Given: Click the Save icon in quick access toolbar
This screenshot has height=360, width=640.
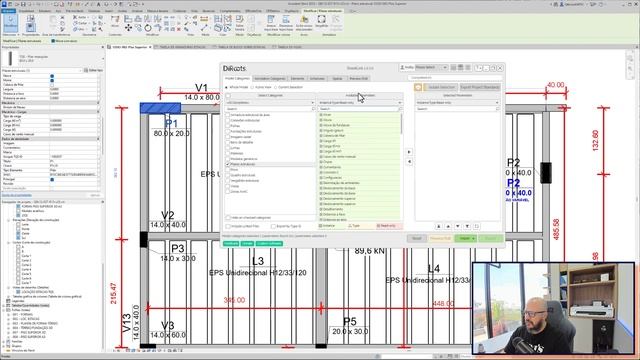Looking at the screenshot, I should 23,4.
